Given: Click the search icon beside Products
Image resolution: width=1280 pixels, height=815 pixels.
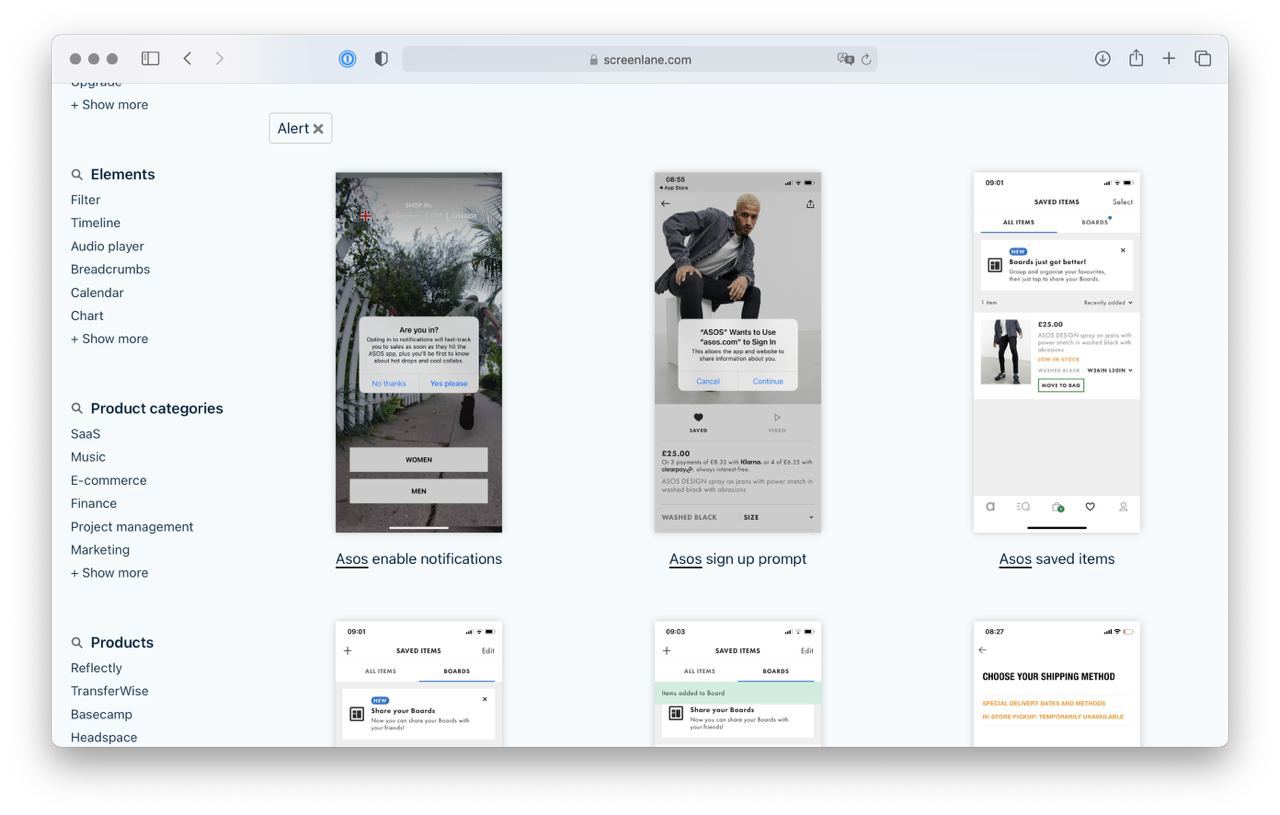Looking at the screenshot, I should pyautogui.click(x=77, y=642).
